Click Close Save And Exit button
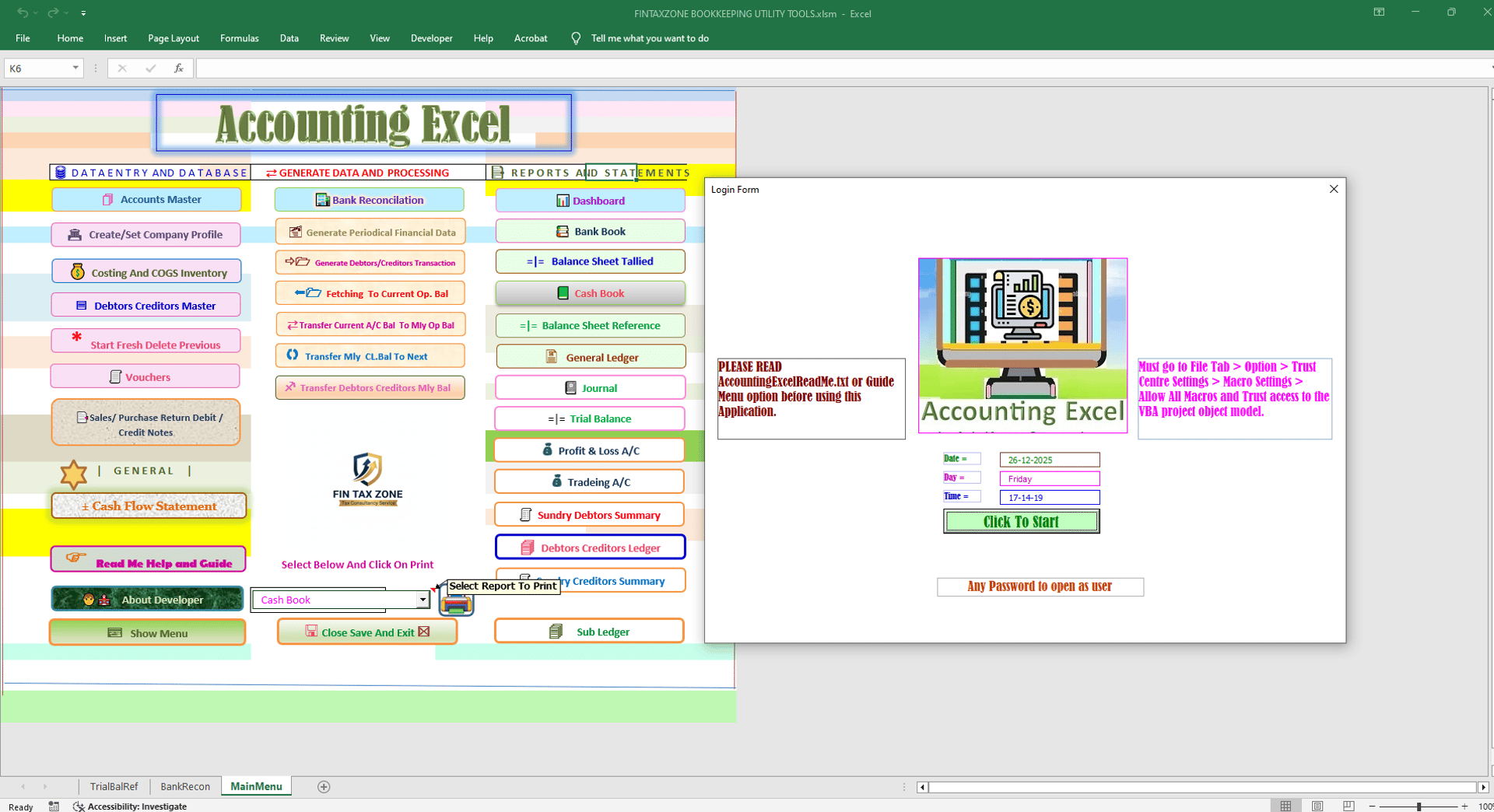 [367, 632]
